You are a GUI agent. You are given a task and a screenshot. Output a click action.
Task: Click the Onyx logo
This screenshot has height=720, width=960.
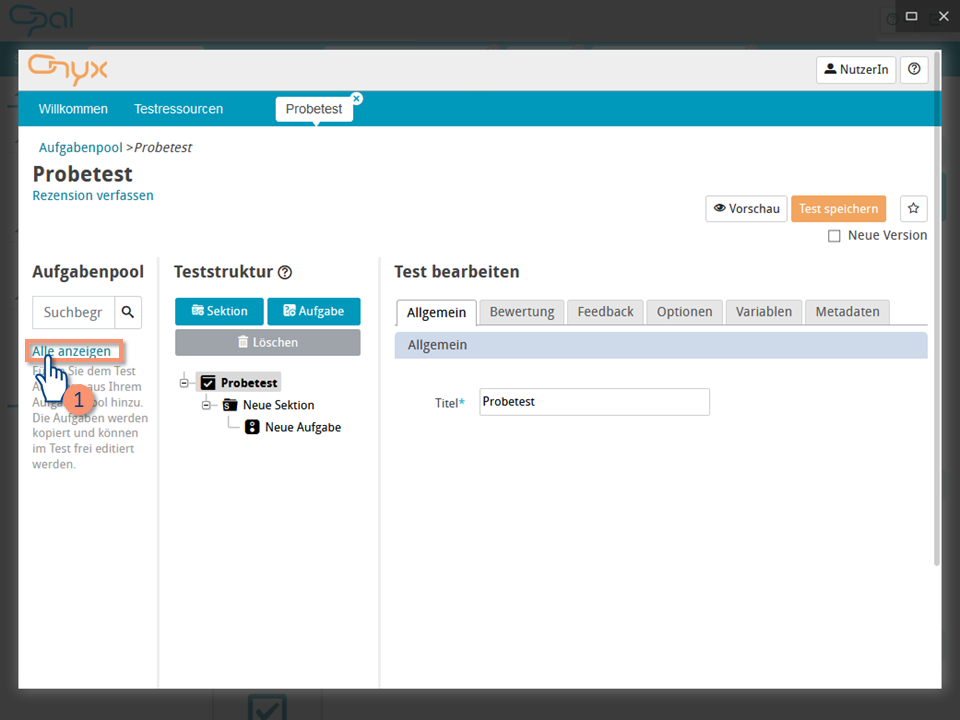(x=68, y=69)
